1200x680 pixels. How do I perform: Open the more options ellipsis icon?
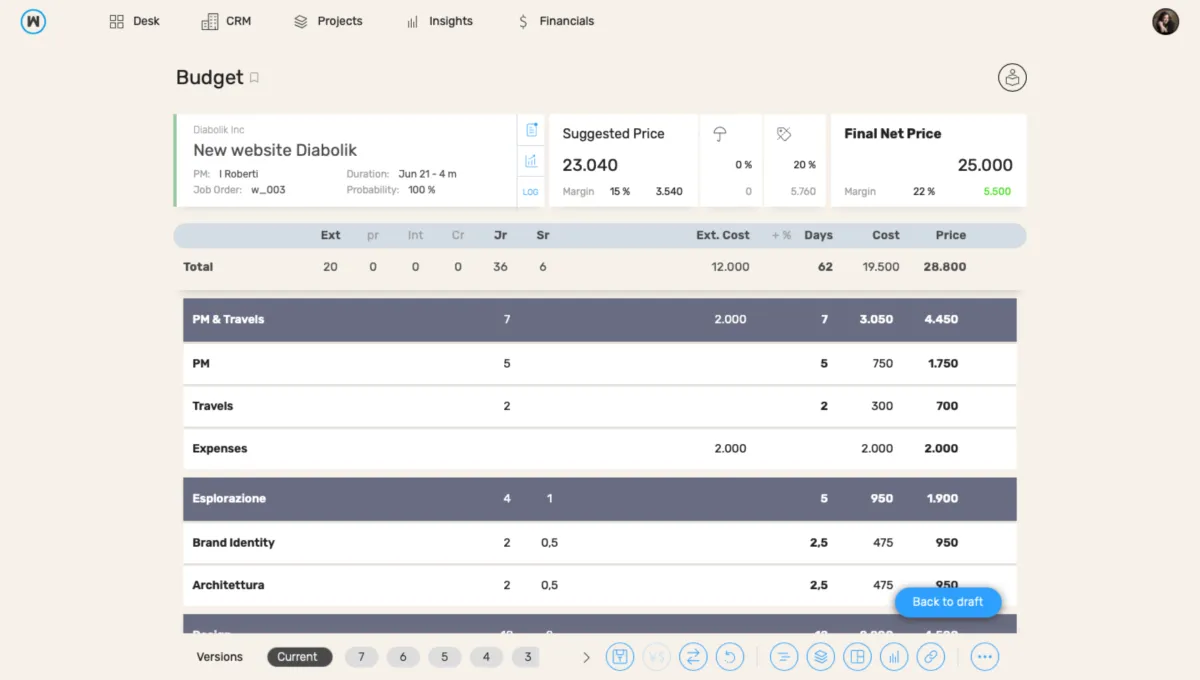pos(985,657)
